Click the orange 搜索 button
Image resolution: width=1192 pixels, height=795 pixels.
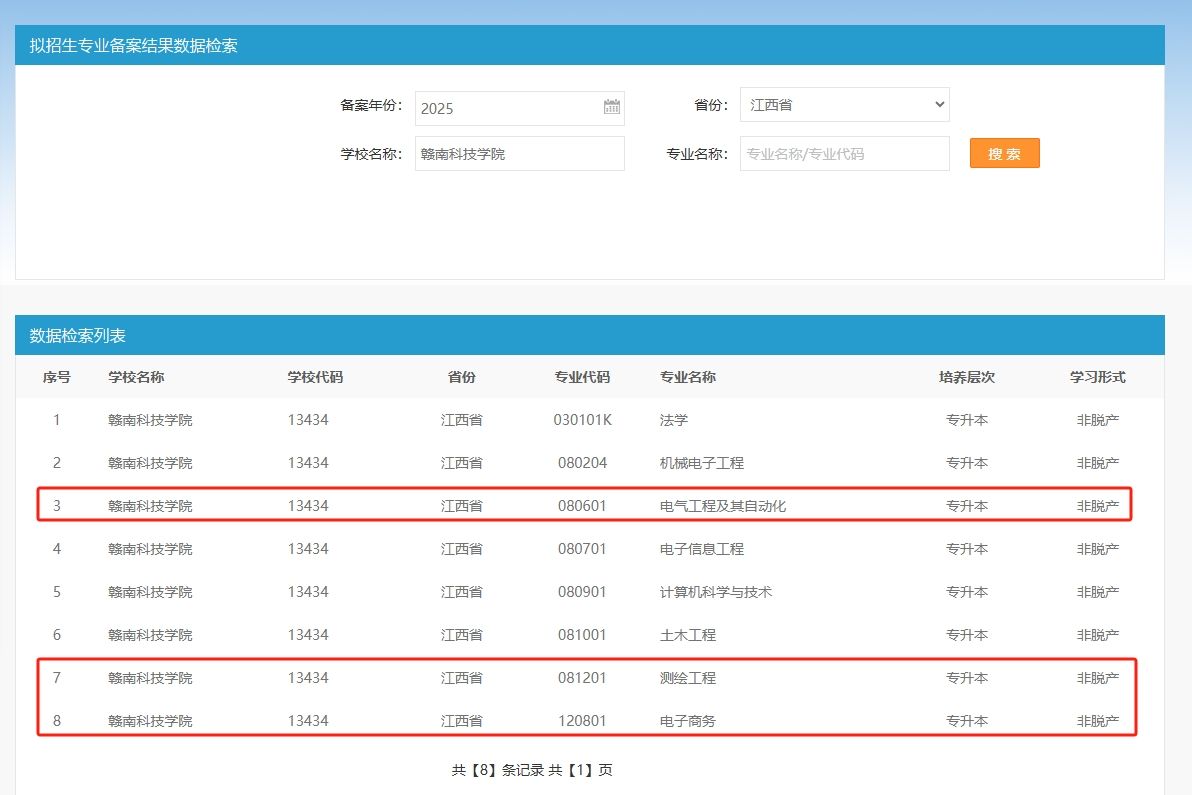(1004, 153)
